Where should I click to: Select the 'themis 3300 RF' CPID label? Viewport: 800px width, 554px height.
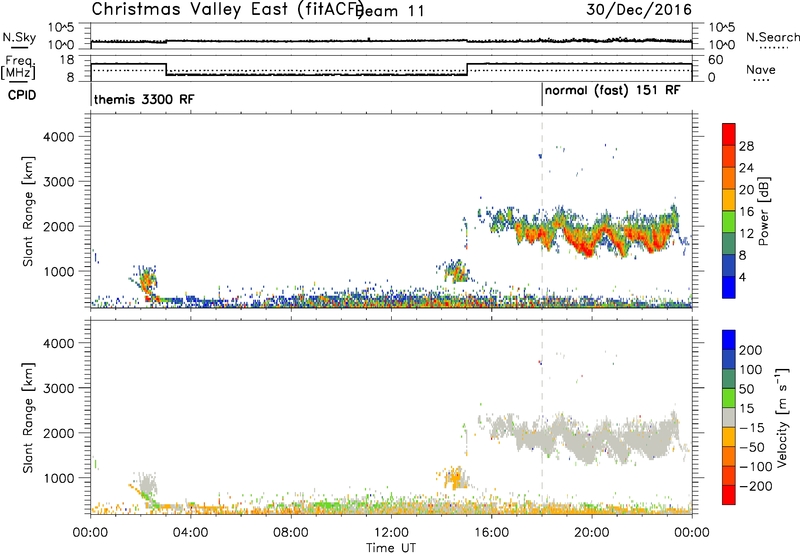[x=144, y=99]
